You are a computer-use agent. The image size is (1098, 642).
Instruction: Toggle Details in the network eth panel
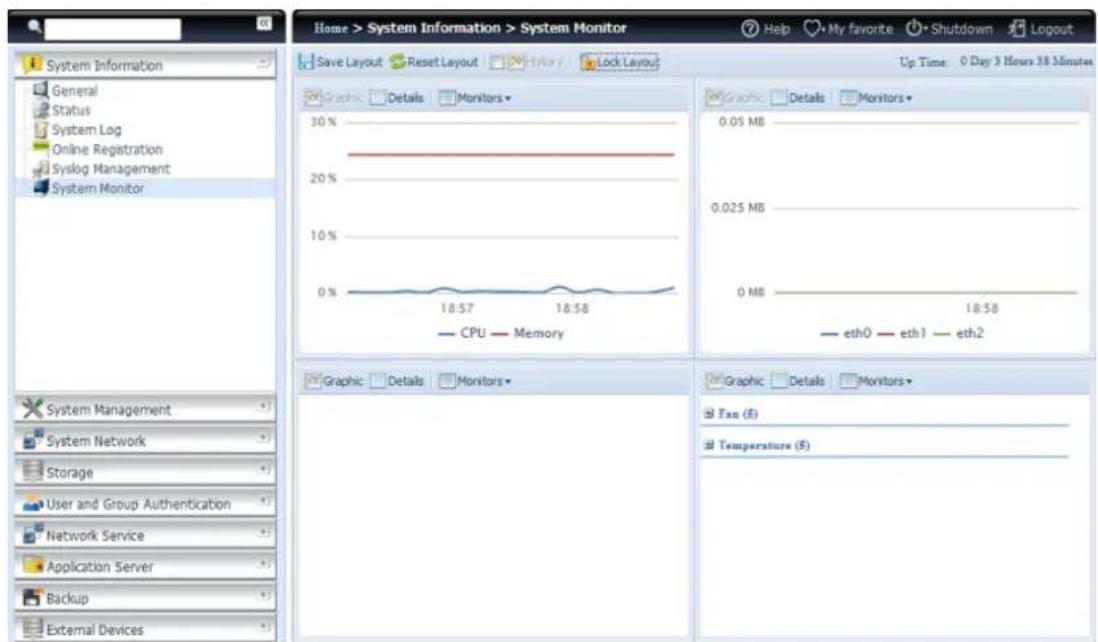[x=798, y=98]
